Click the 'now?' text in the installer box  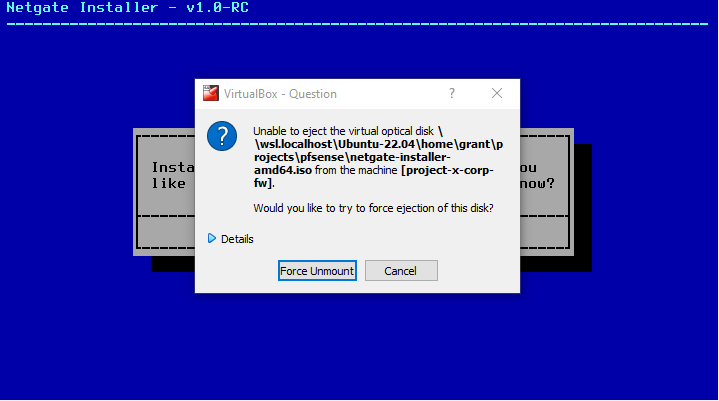pyautogui.click(x=537, y=183)
